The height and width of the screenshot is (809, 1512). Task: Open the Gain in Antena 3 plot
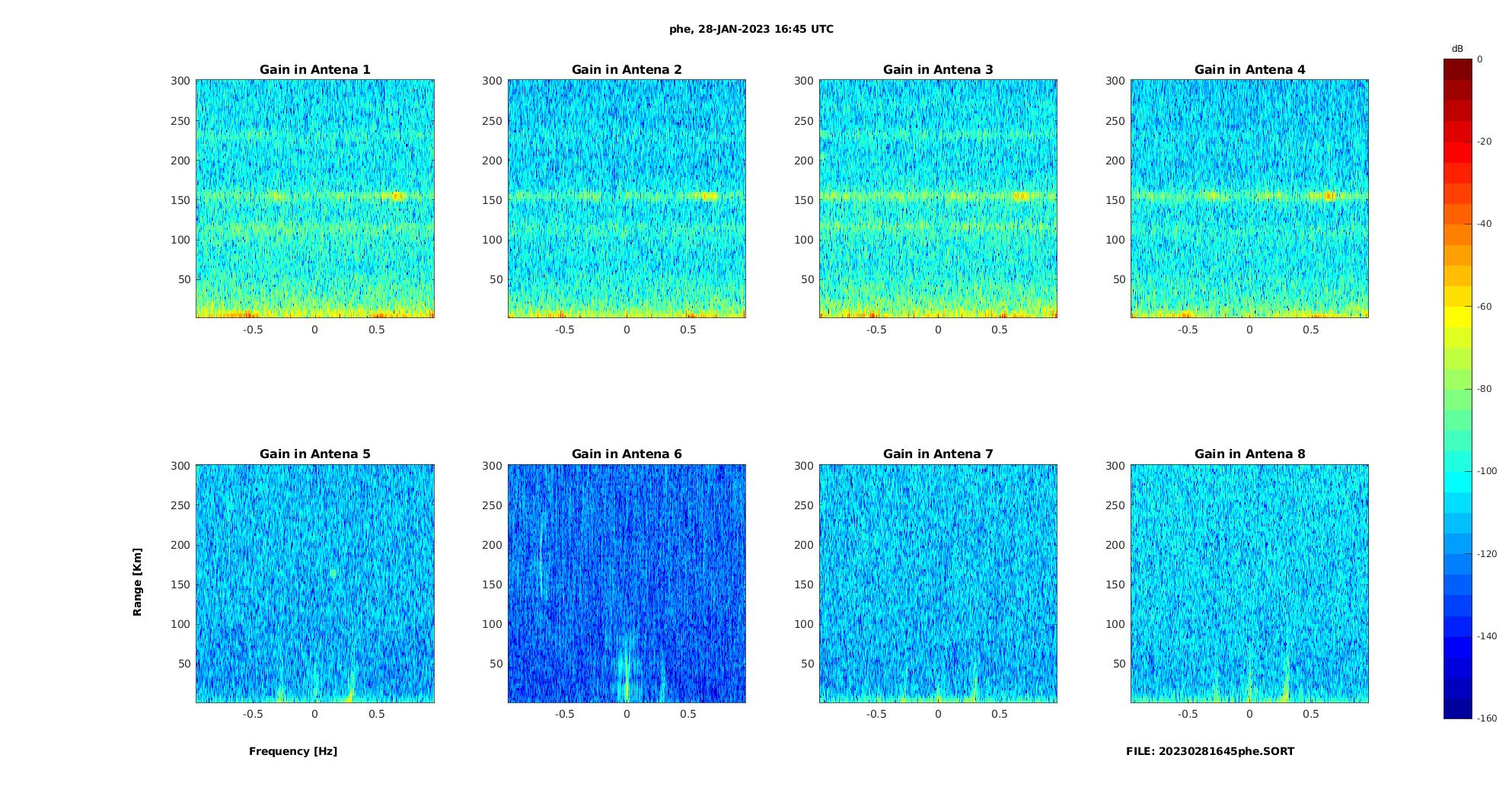[x=938, y=199]
